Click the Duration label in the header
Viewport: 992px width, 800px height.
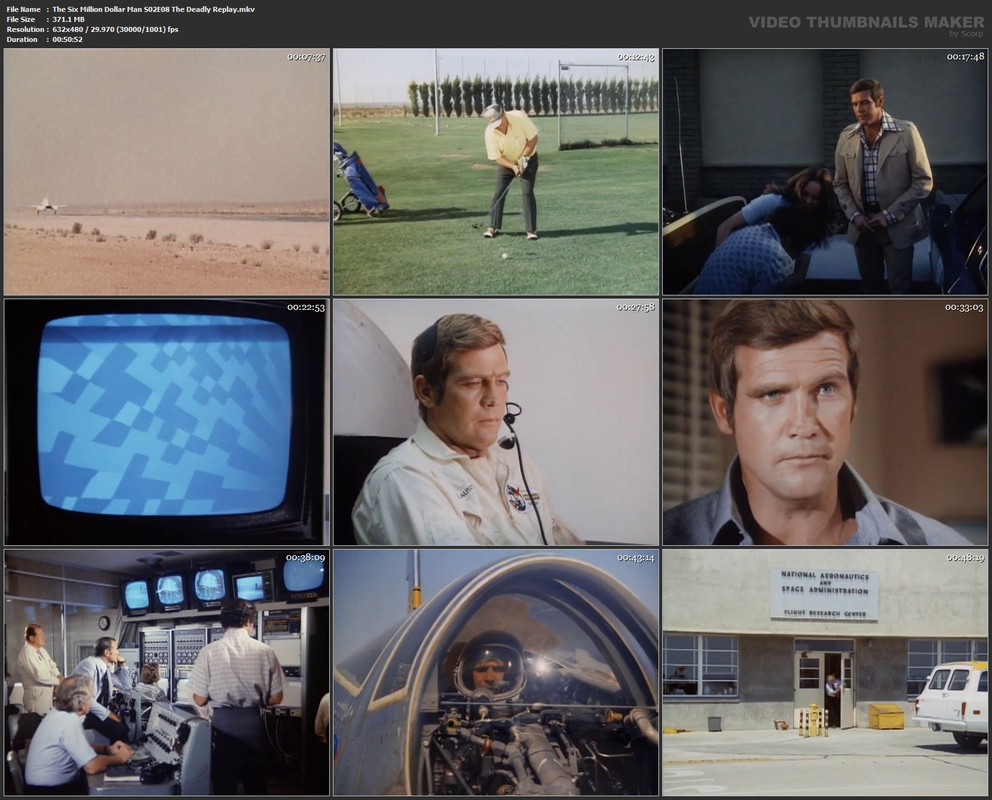click(22, 40)
